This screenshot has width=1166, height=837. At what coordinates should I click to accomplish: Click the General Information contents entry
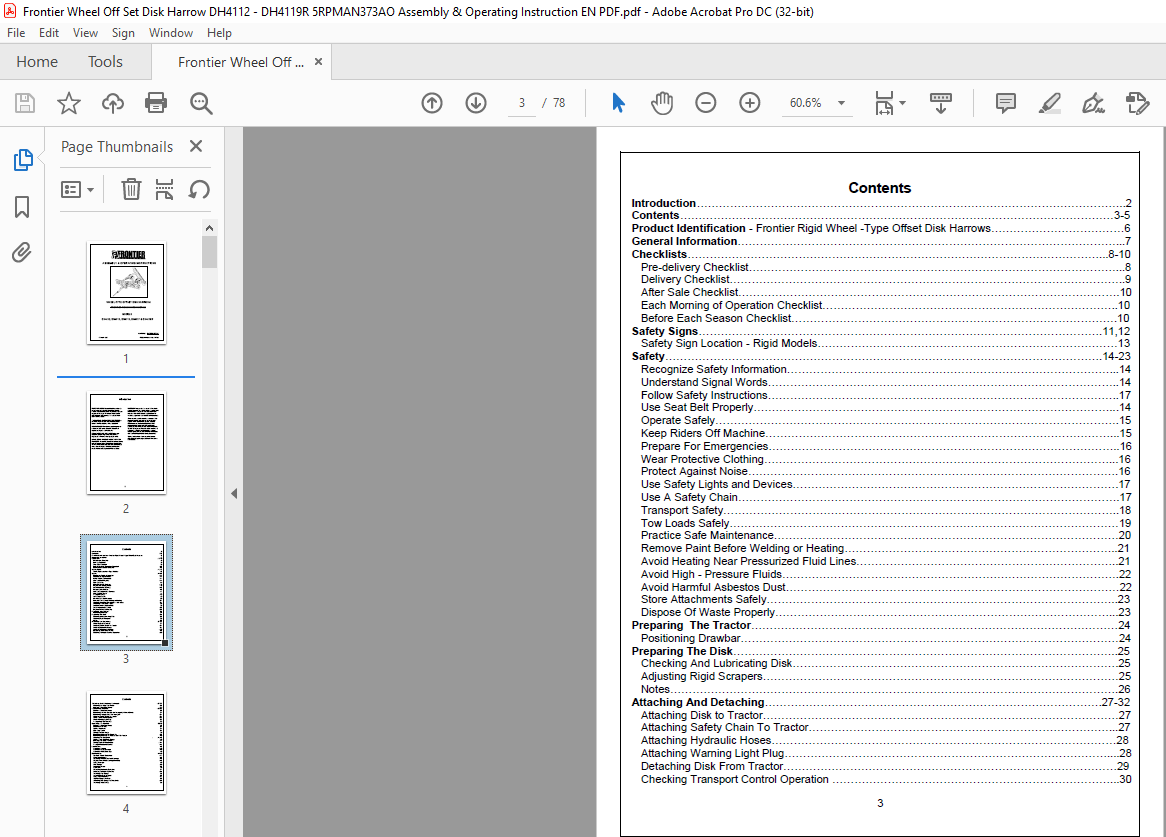click(x=881, y=241)
